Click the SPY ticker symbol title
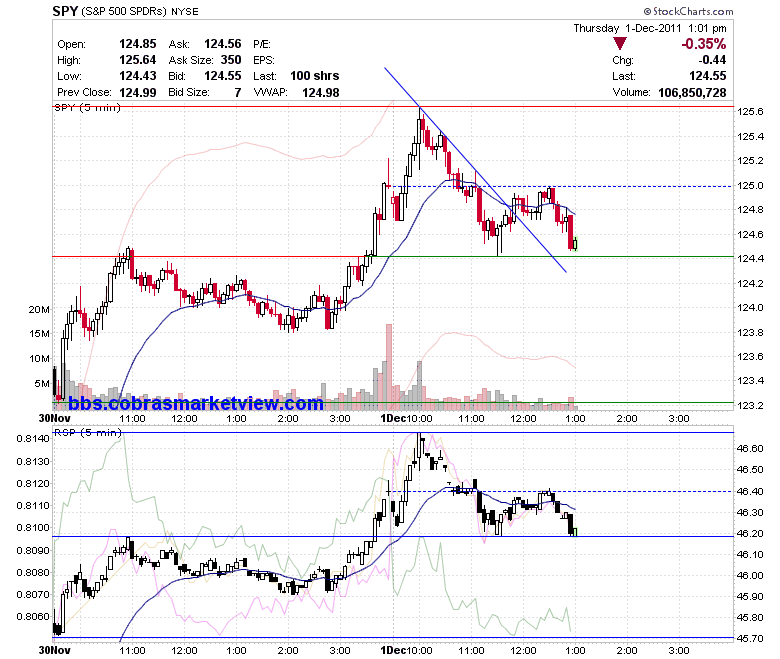 [65, 10]
